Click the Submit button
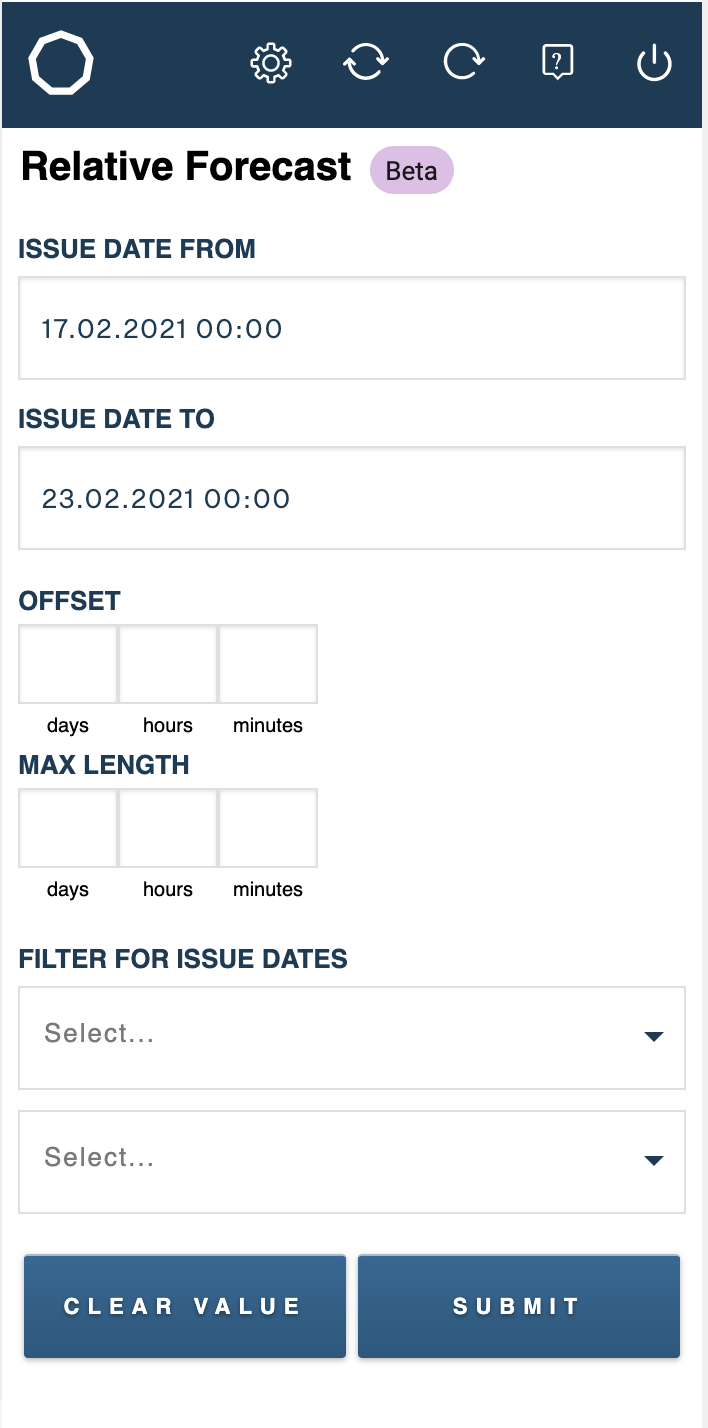Image resolution: width=708 pixels, height=1428 pixels. coord(519,1307)
